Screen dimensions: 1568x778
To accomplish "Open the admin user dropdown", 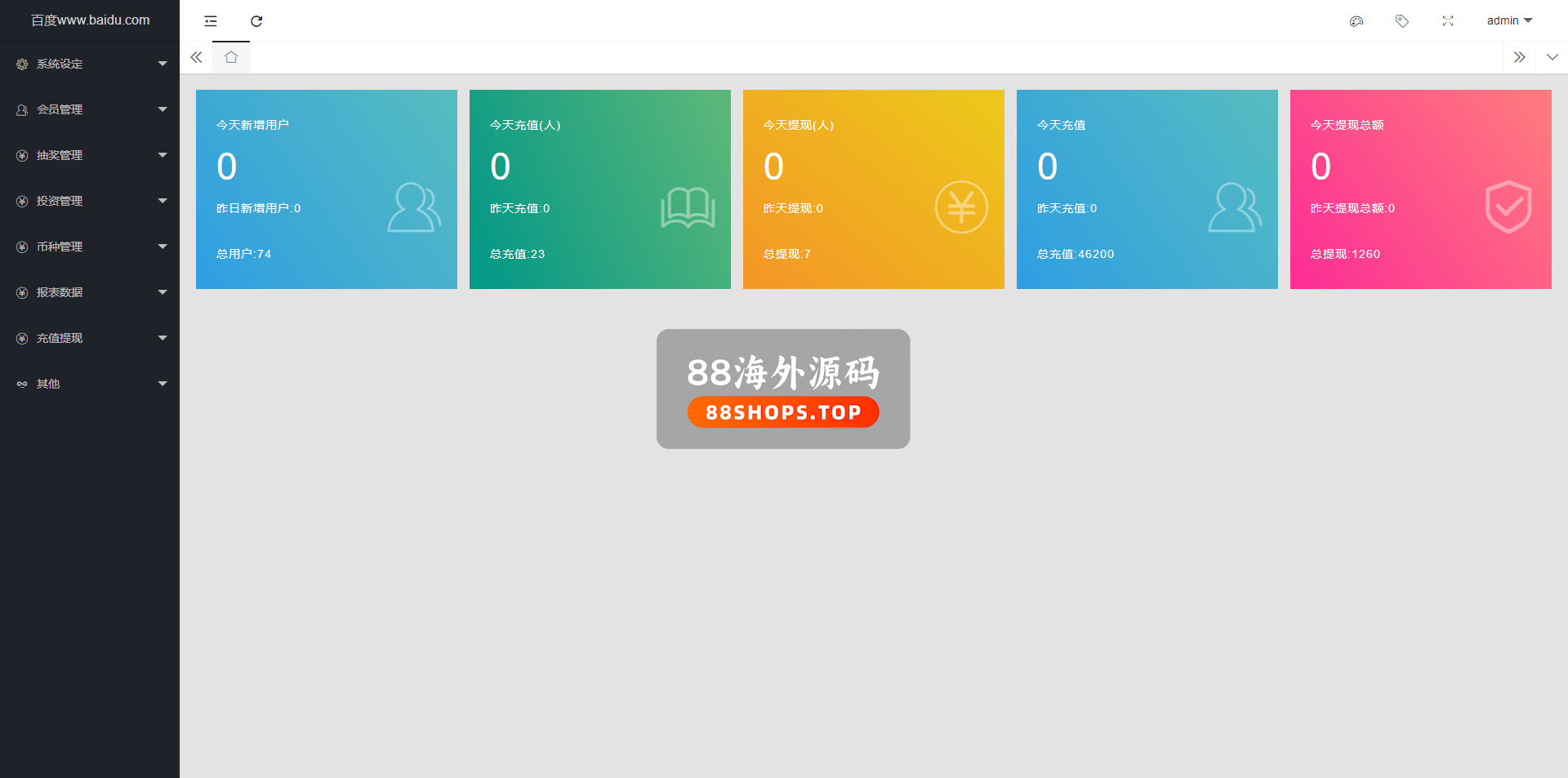I will click(1509, 20).
